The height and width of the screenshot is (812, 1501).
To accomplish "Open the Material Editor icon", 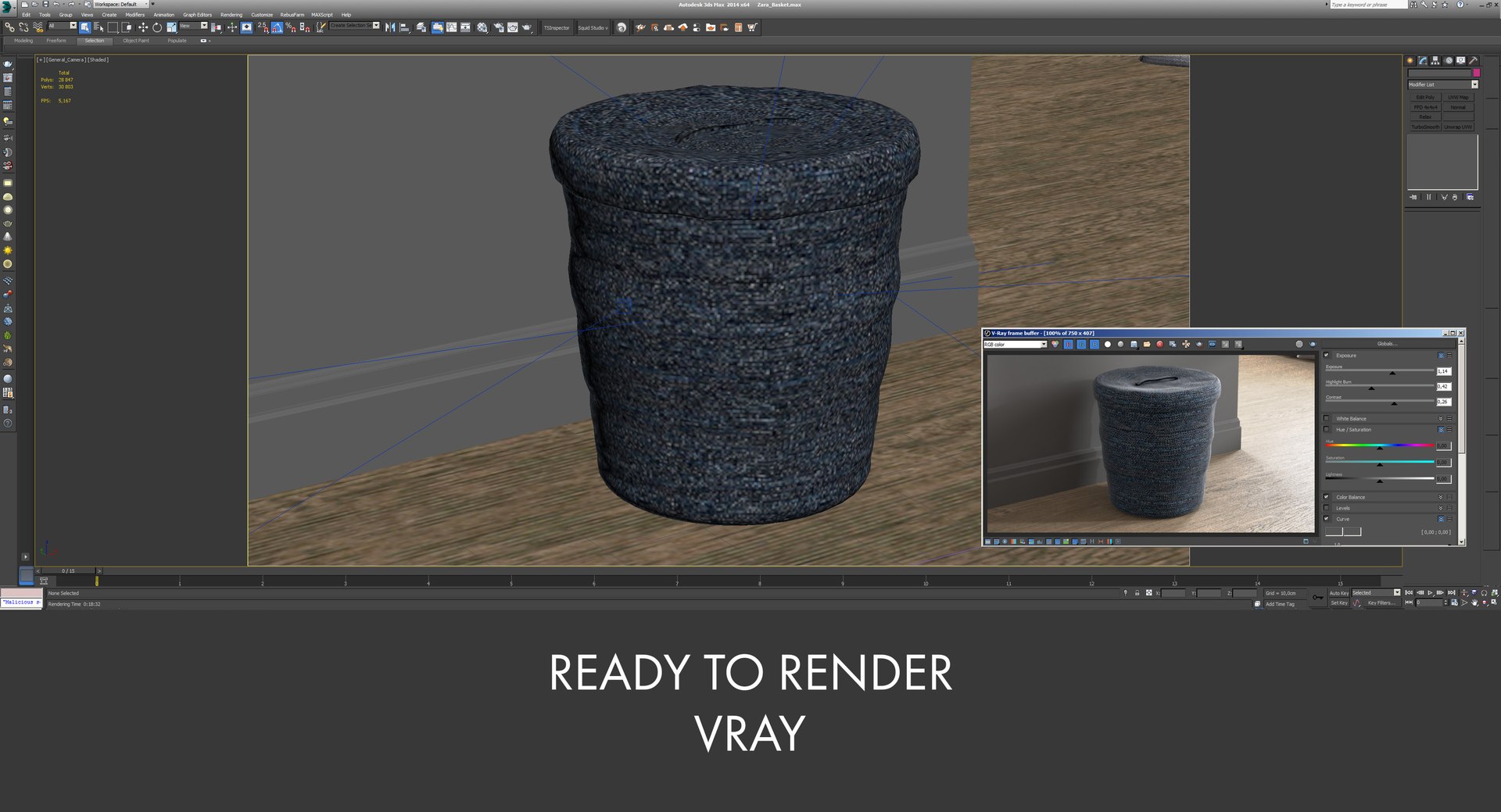I will pos(482,27).
